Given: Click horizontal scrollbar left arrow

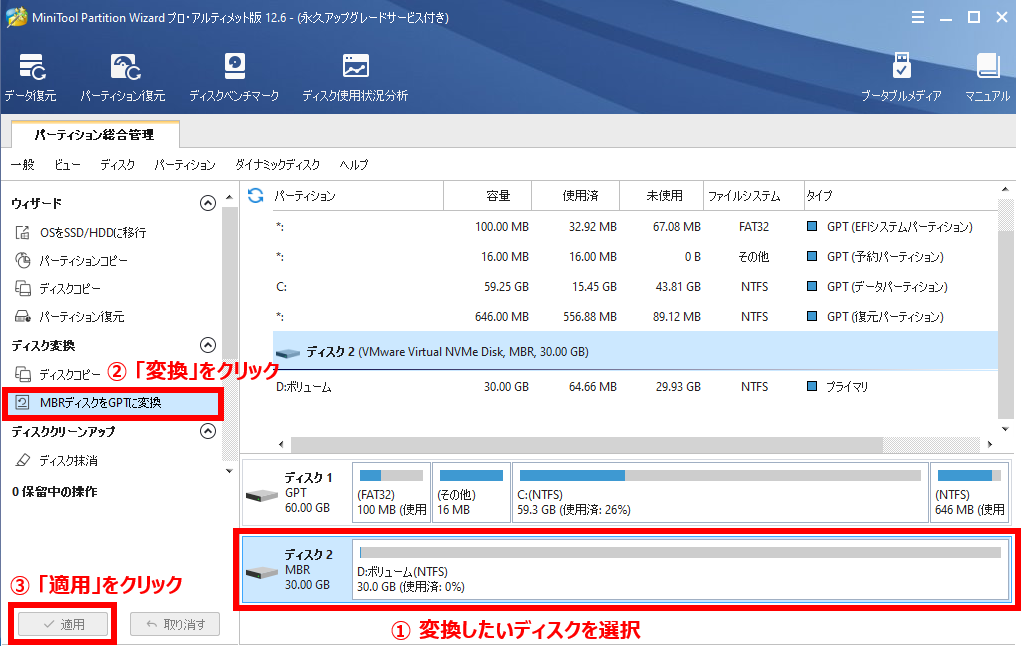Looking at the screenshot, I should (x=281, y=444).
